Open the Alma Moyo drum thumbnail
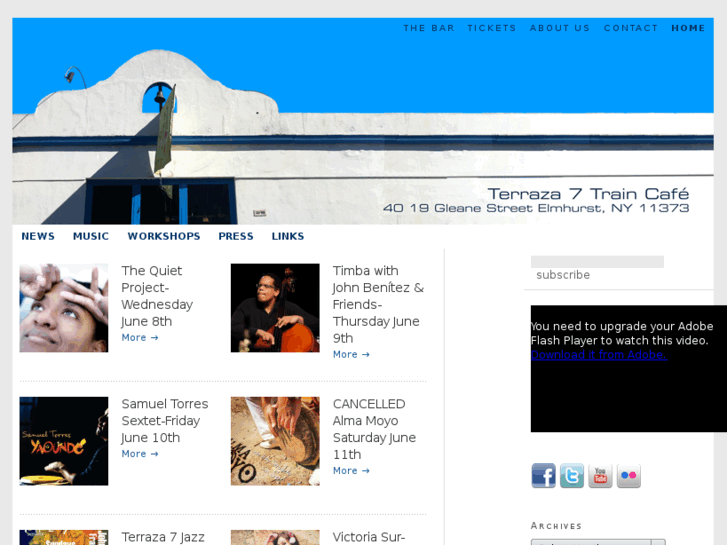 point(275,441)
